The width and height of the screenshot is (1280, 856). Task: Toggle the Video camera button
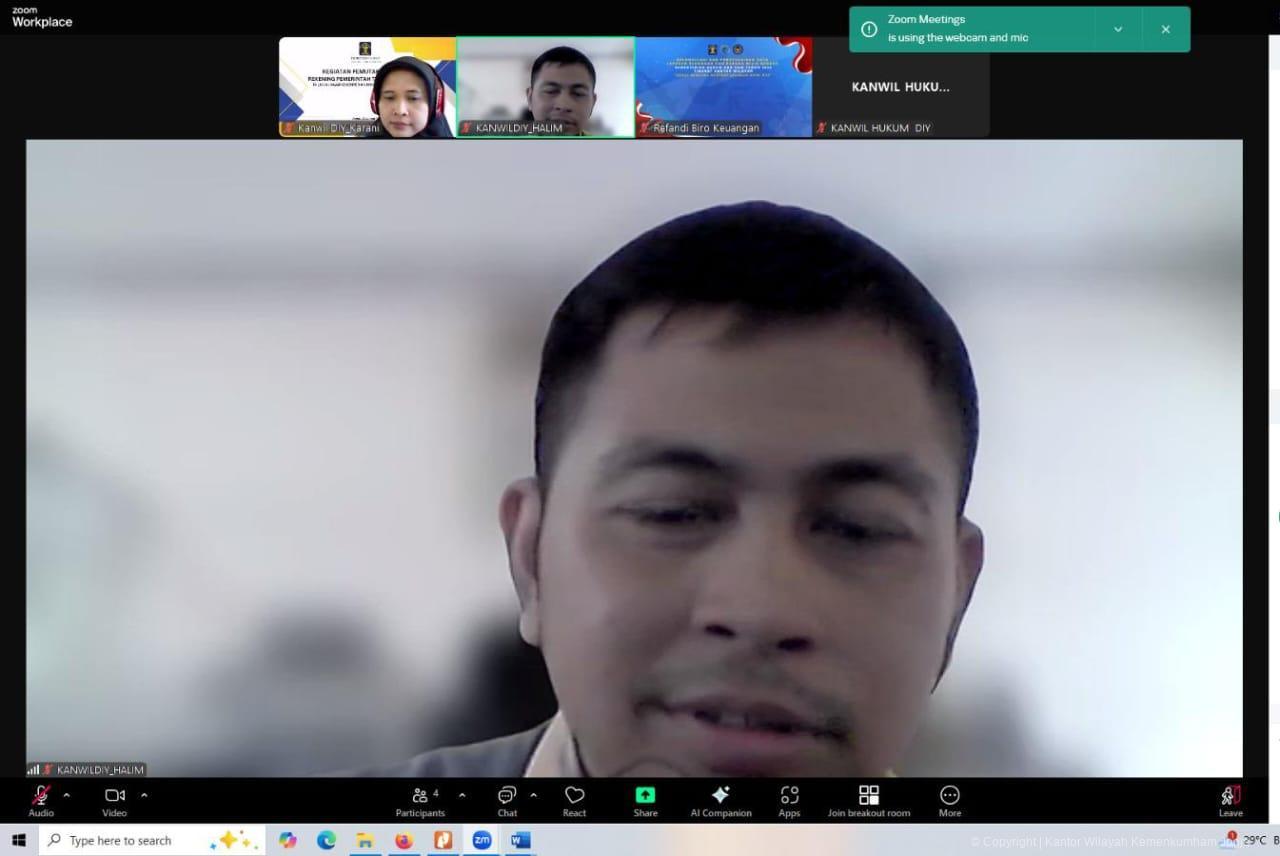114,799
